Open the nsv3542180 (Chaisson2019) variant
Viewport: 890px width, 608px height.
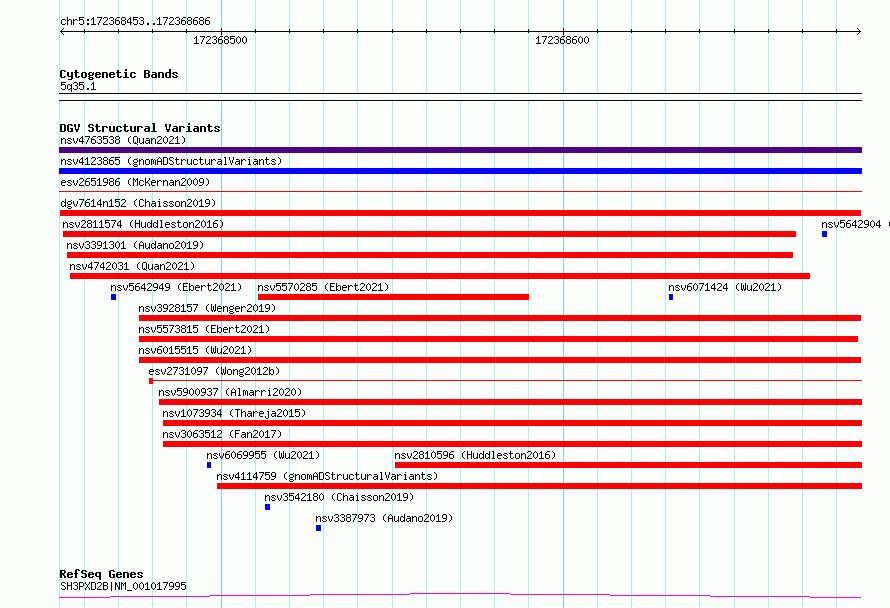coord(339,497)
